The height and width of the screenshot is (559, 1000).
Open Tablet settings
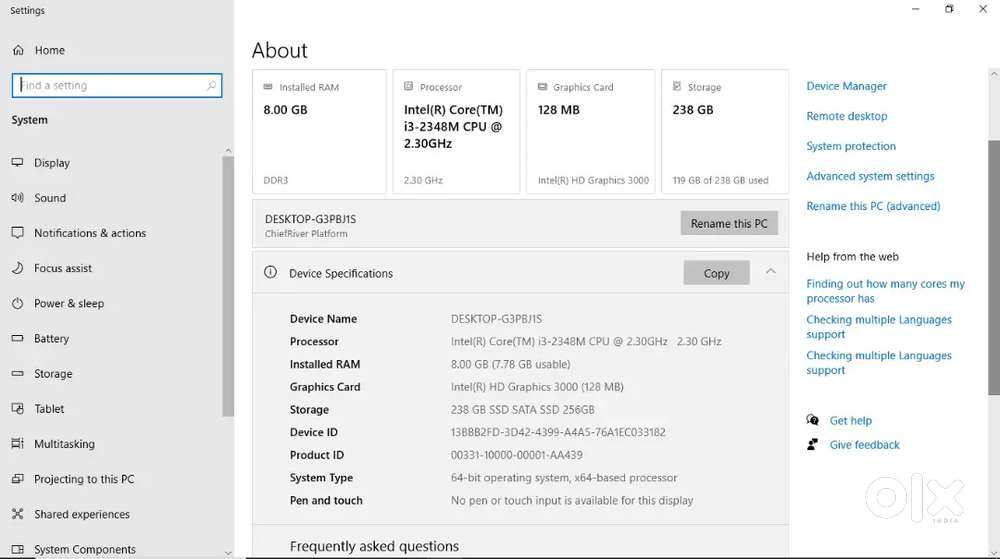49,408
